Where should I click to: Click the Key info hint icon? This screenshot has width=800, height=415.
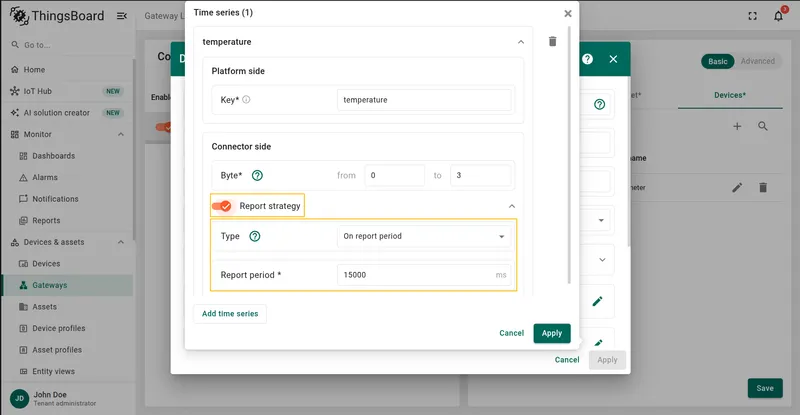pyautogui.click(x=246, y=100)
